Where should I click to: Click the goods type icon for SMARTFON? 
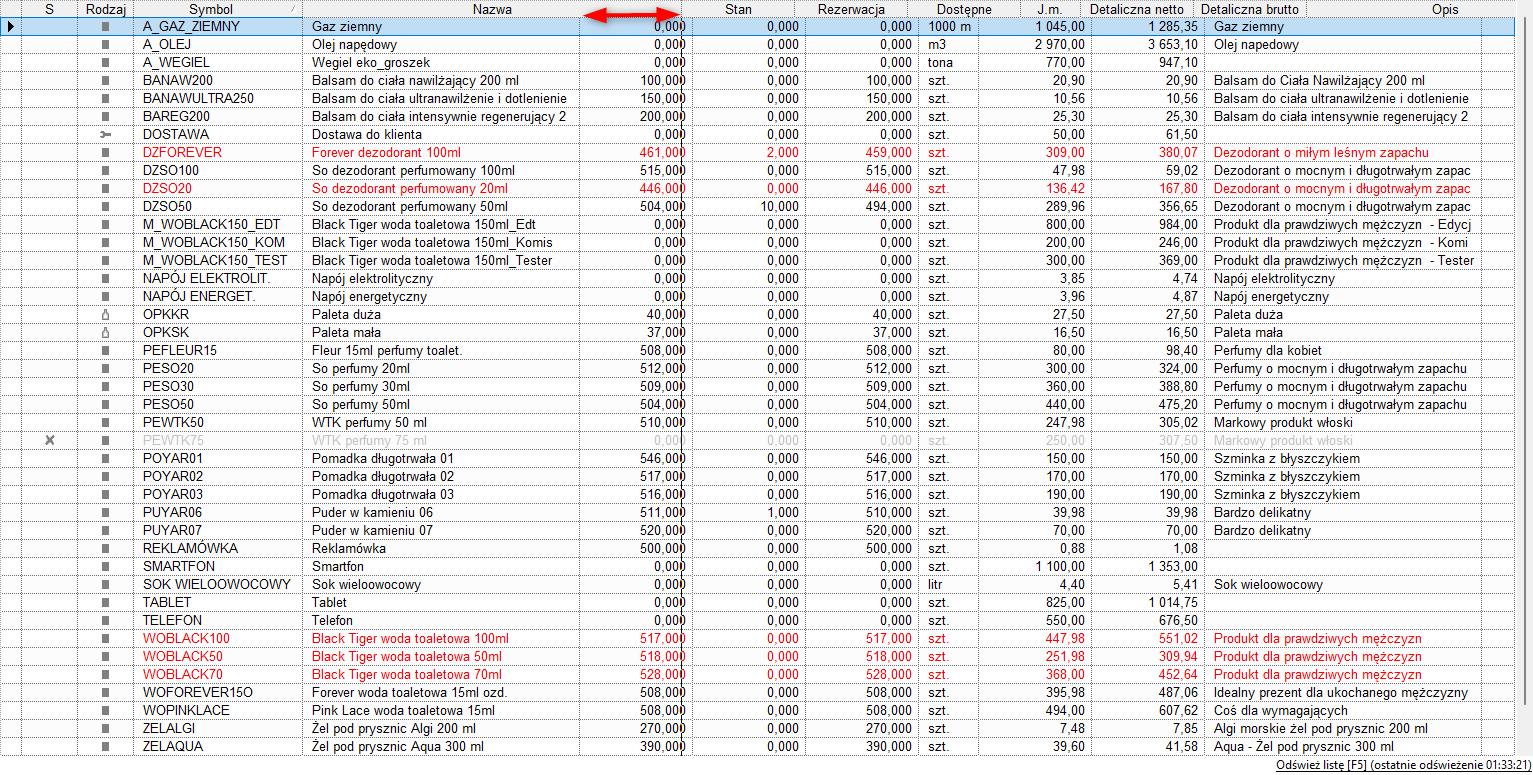(x=105, y=566)
